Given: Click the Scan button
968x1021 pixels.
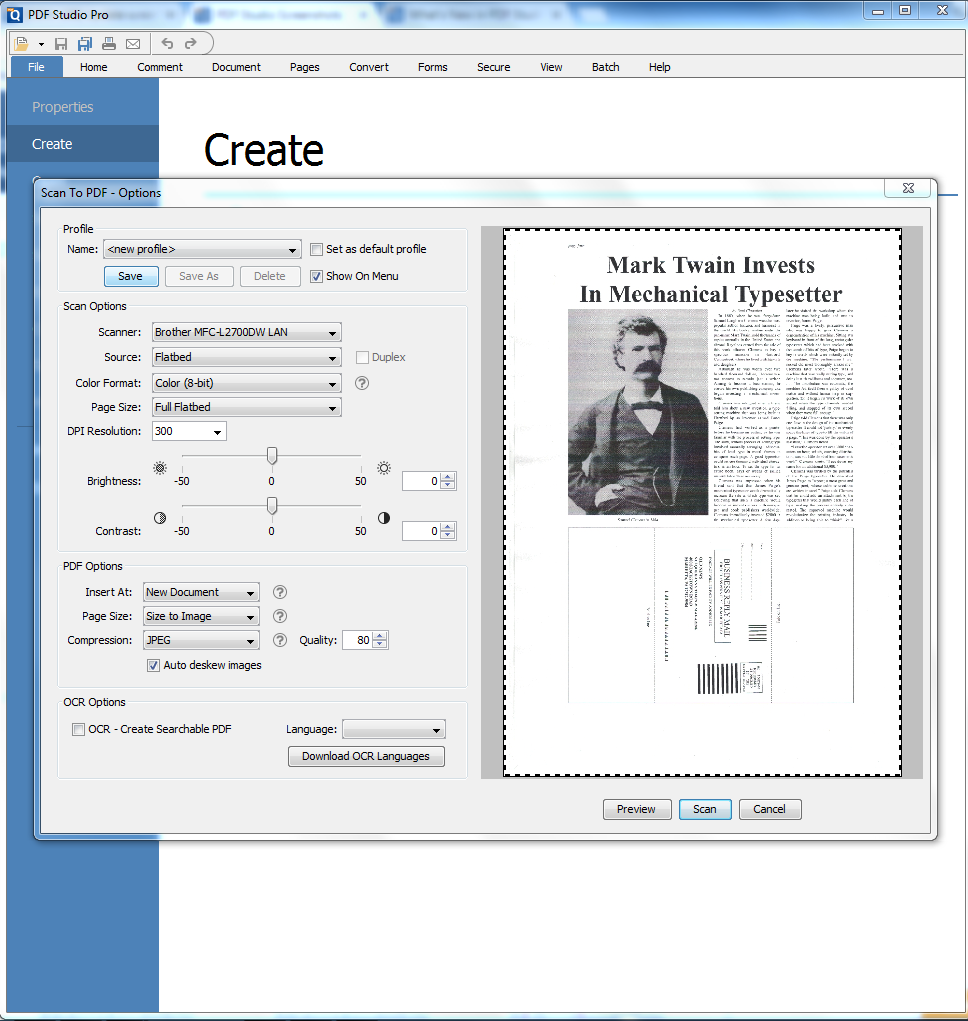Looking at the screenshot, I should coord(705,809).
